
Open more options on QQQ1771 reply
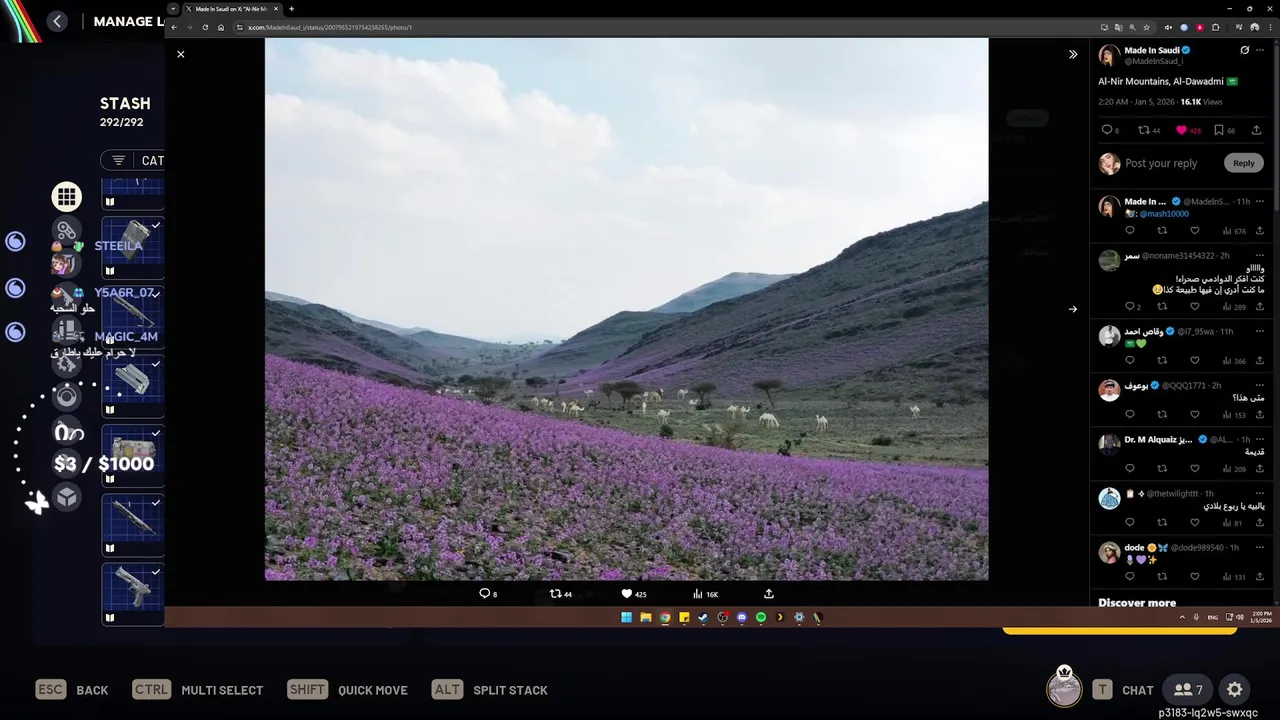click(x=1260, y=385)
